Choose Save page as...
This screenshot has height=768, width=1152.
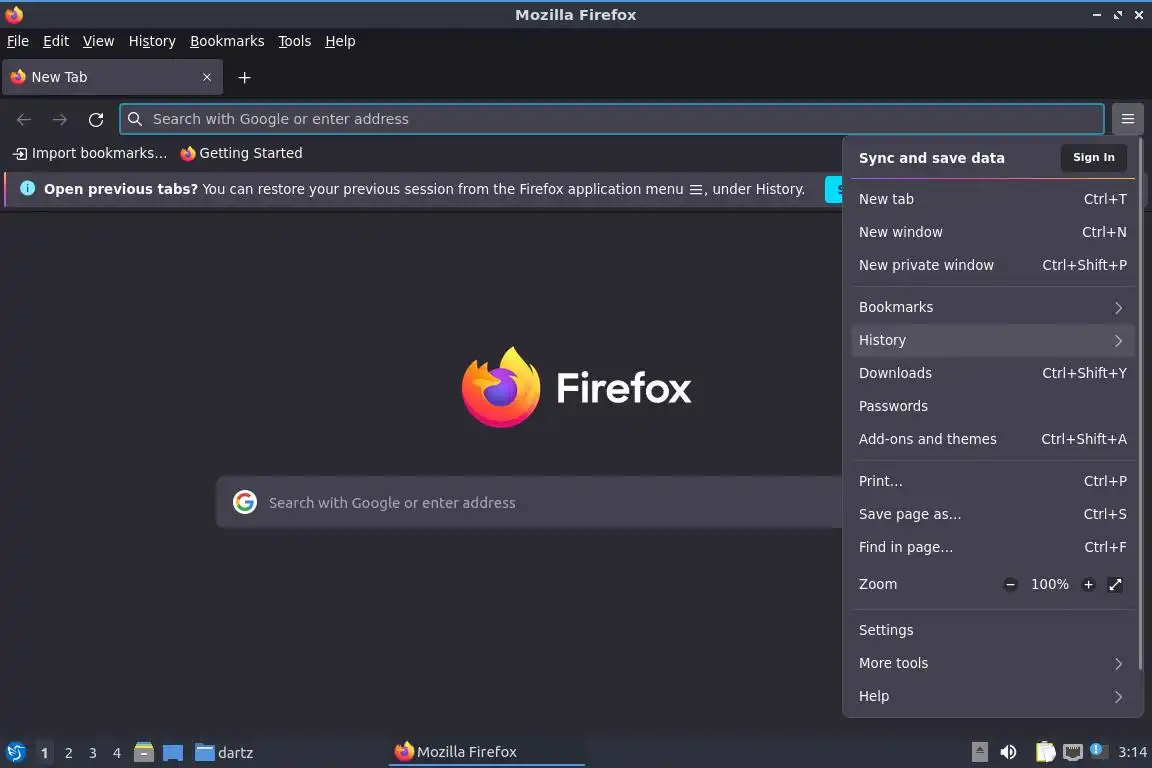[993, 514]
